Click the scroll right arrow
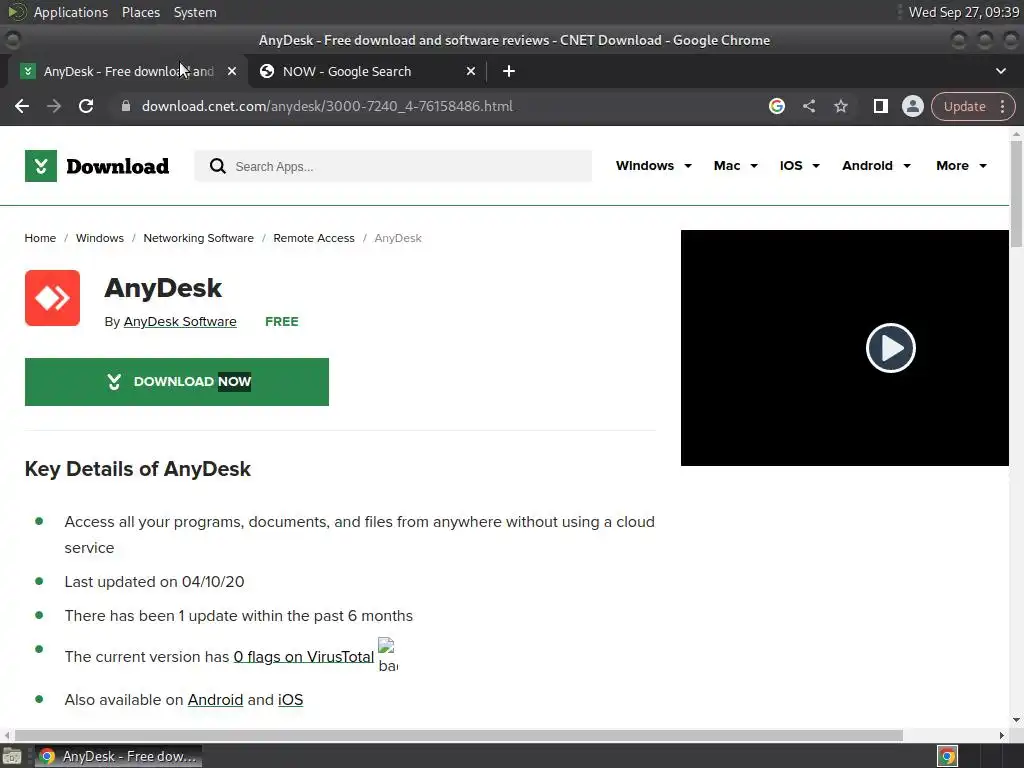 click(x=1002, y=735)
